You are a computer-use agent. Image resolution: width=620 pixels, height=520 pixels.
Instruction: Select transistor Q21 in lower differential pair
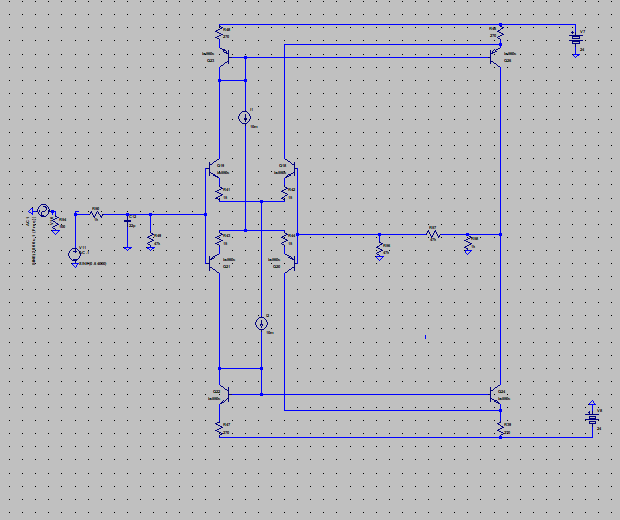[x=214, y=263]
